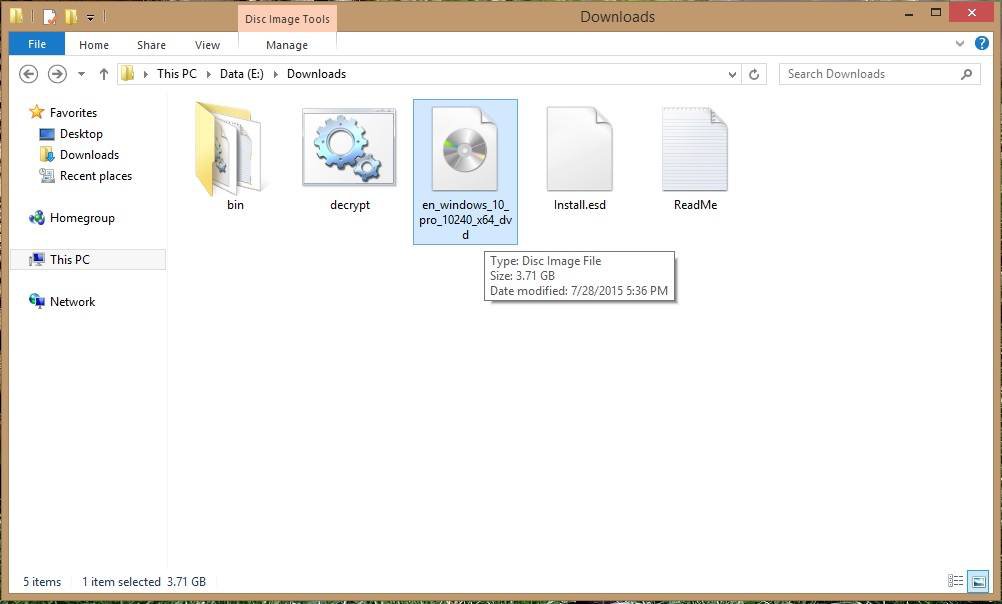Click This PC in the address path

point(177,74)
